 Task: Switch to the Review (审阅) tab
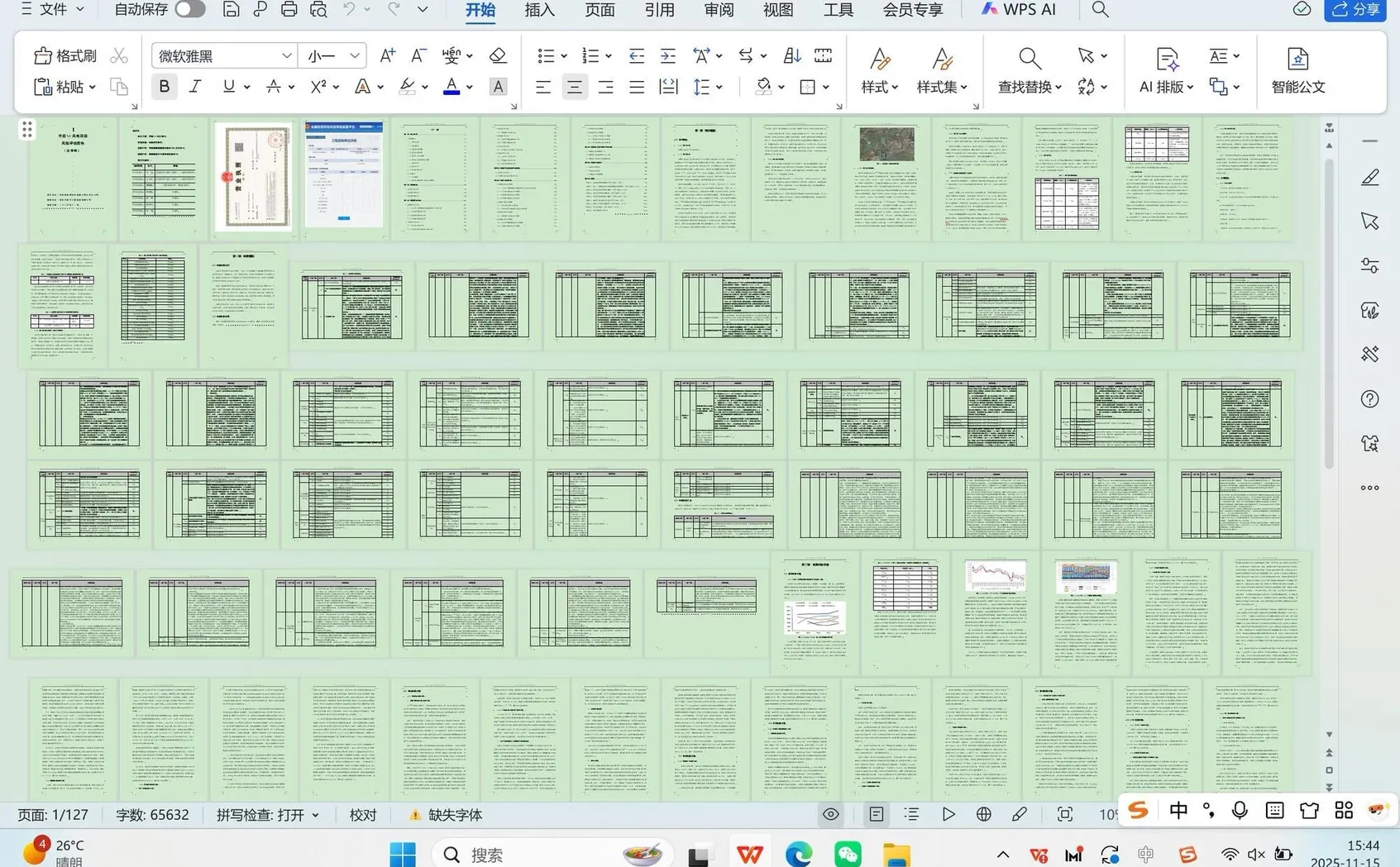(719, 9)
